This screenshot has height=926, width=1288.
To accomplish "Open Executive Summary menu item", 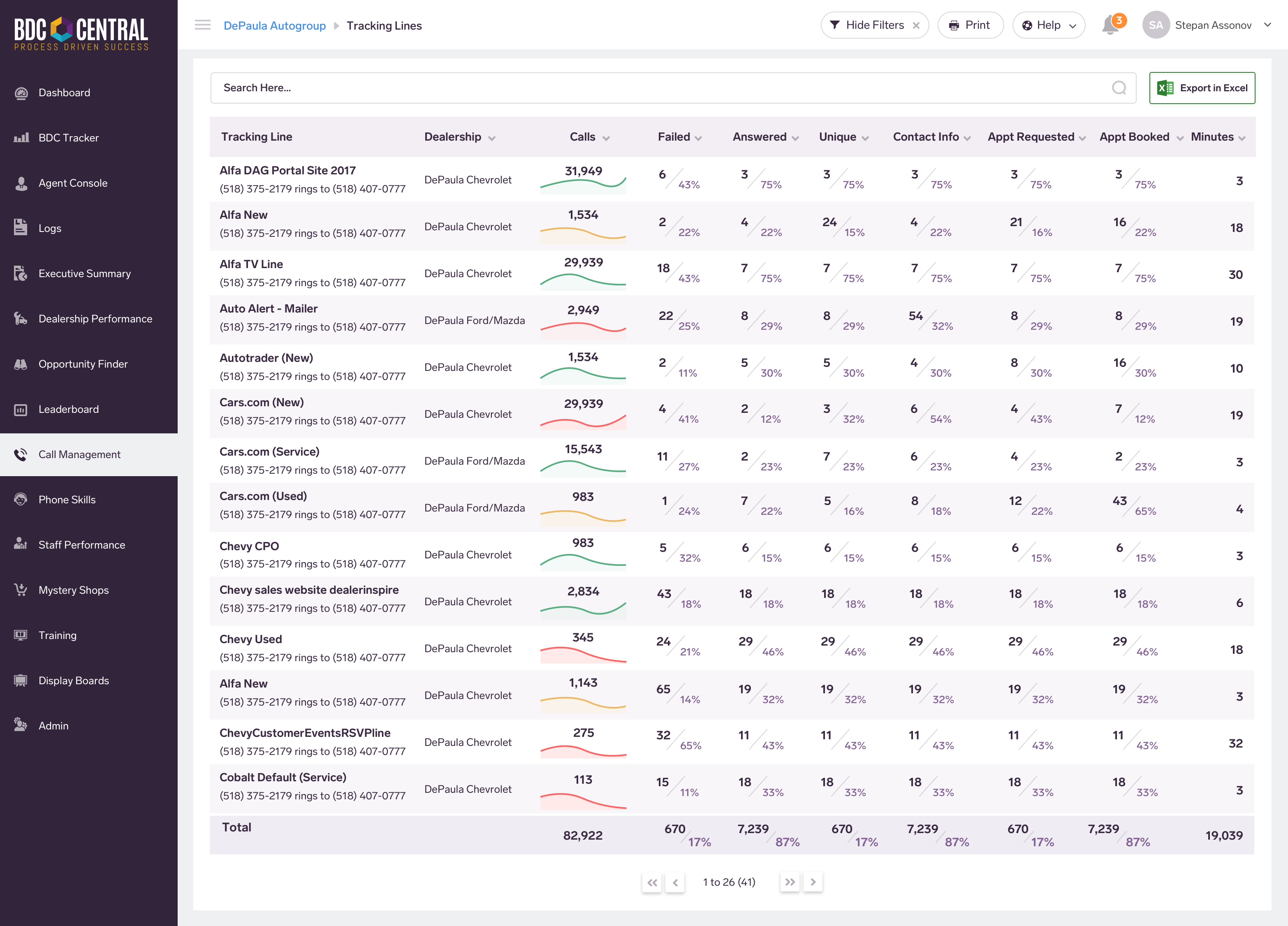I will pos(84,274).
